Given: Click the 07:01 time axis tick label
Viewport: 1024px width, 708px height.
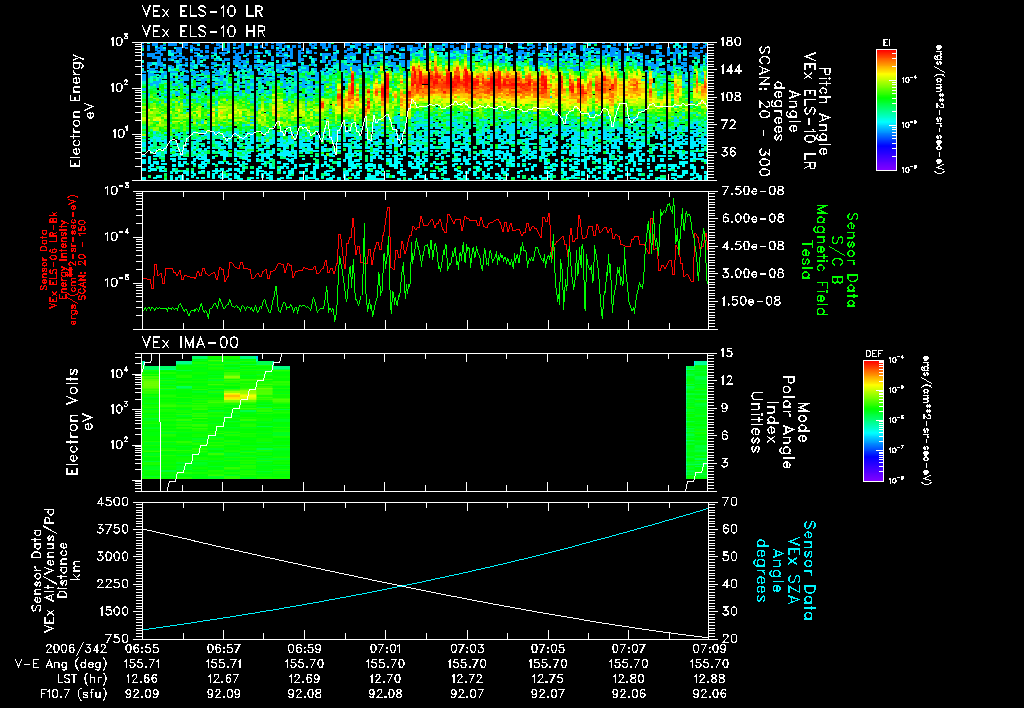Looking at the screenshot, I should pyautogui.click(x=385, y=649).
